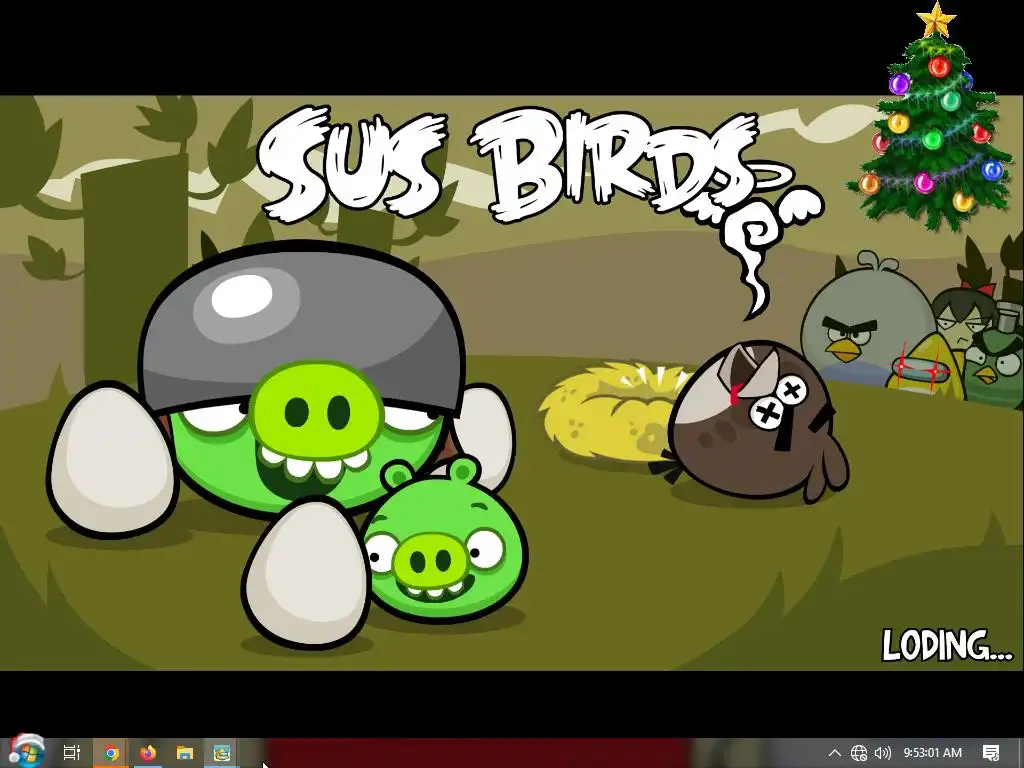Image resolution: width=1024 pixels, height=768 pixels.
Task: Select the running game icon in the taskbar
Action: 222,753
